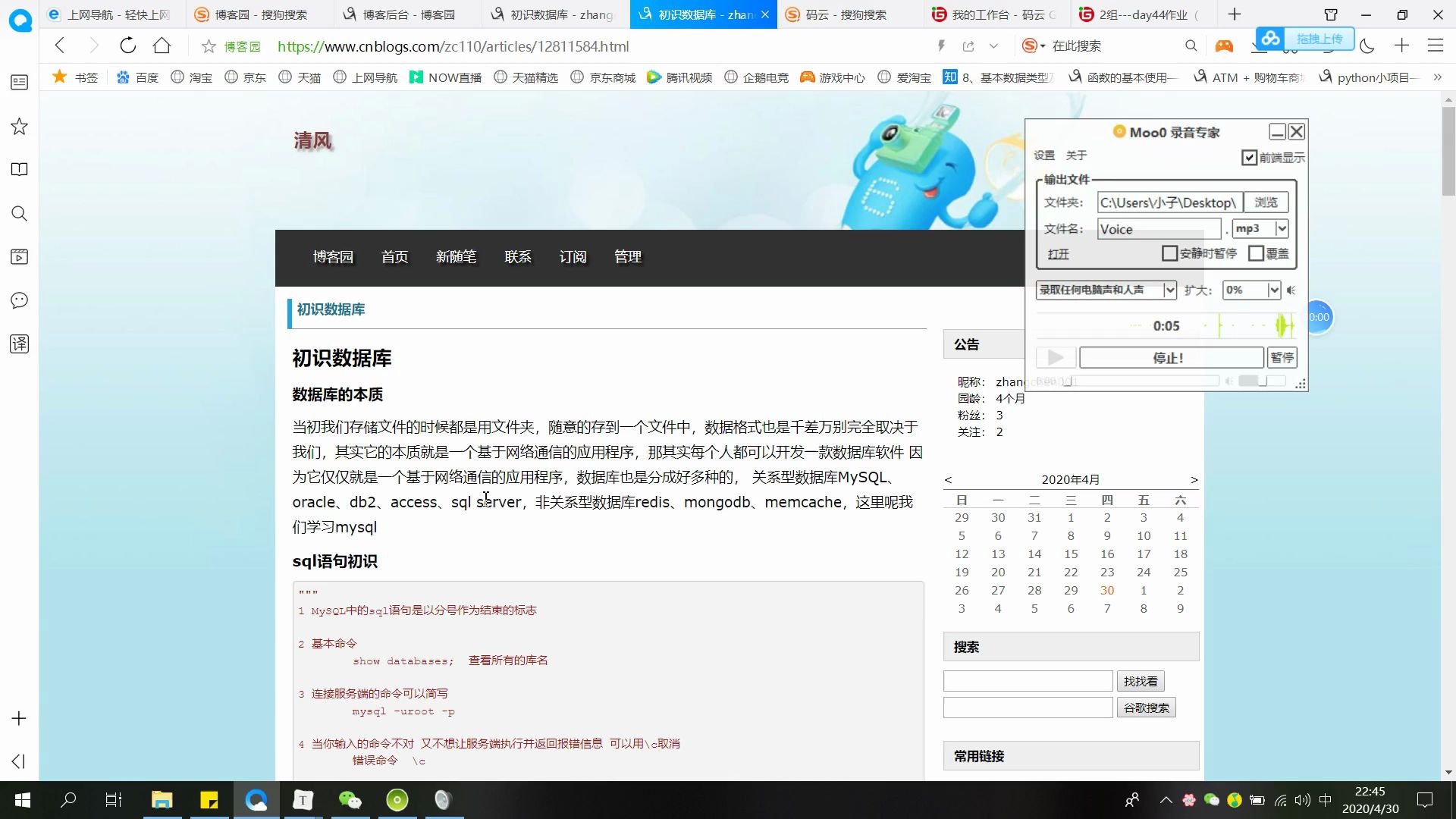
Task: Expand the mp3 file format dropdown
Action: click(x=1282, y=228)
